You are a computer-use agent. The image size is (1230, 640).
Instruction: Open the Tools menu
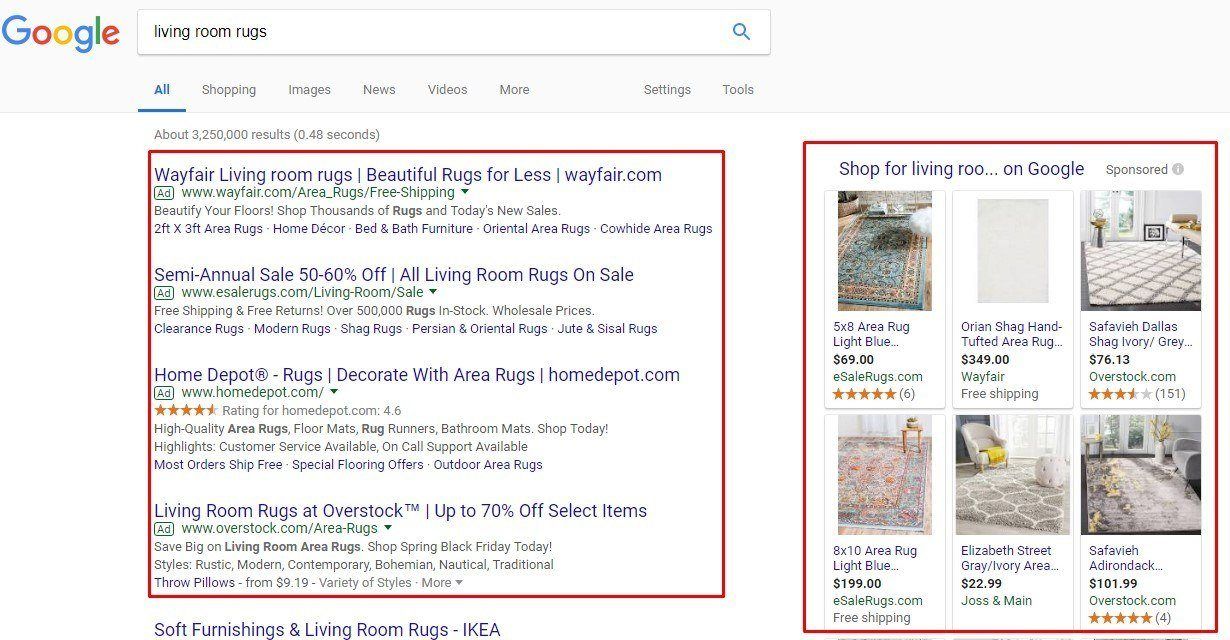[x=738, y=89]
